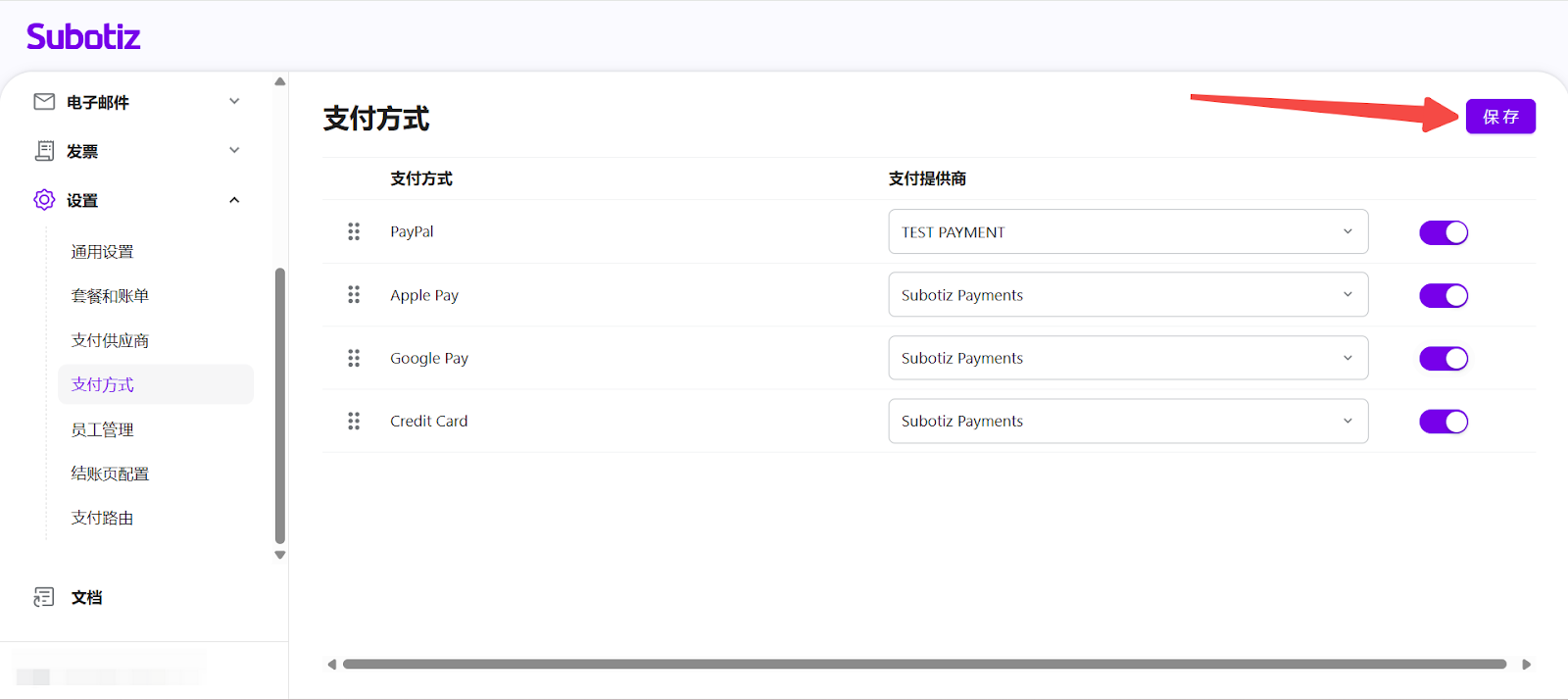Click the 保存 button

[1499, 117]
